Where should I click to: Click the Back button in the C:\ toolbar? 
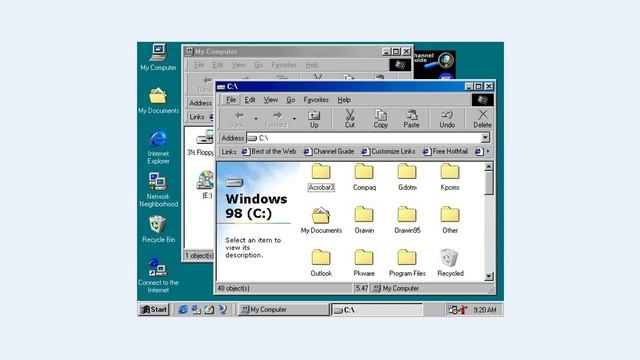[238, 119]
